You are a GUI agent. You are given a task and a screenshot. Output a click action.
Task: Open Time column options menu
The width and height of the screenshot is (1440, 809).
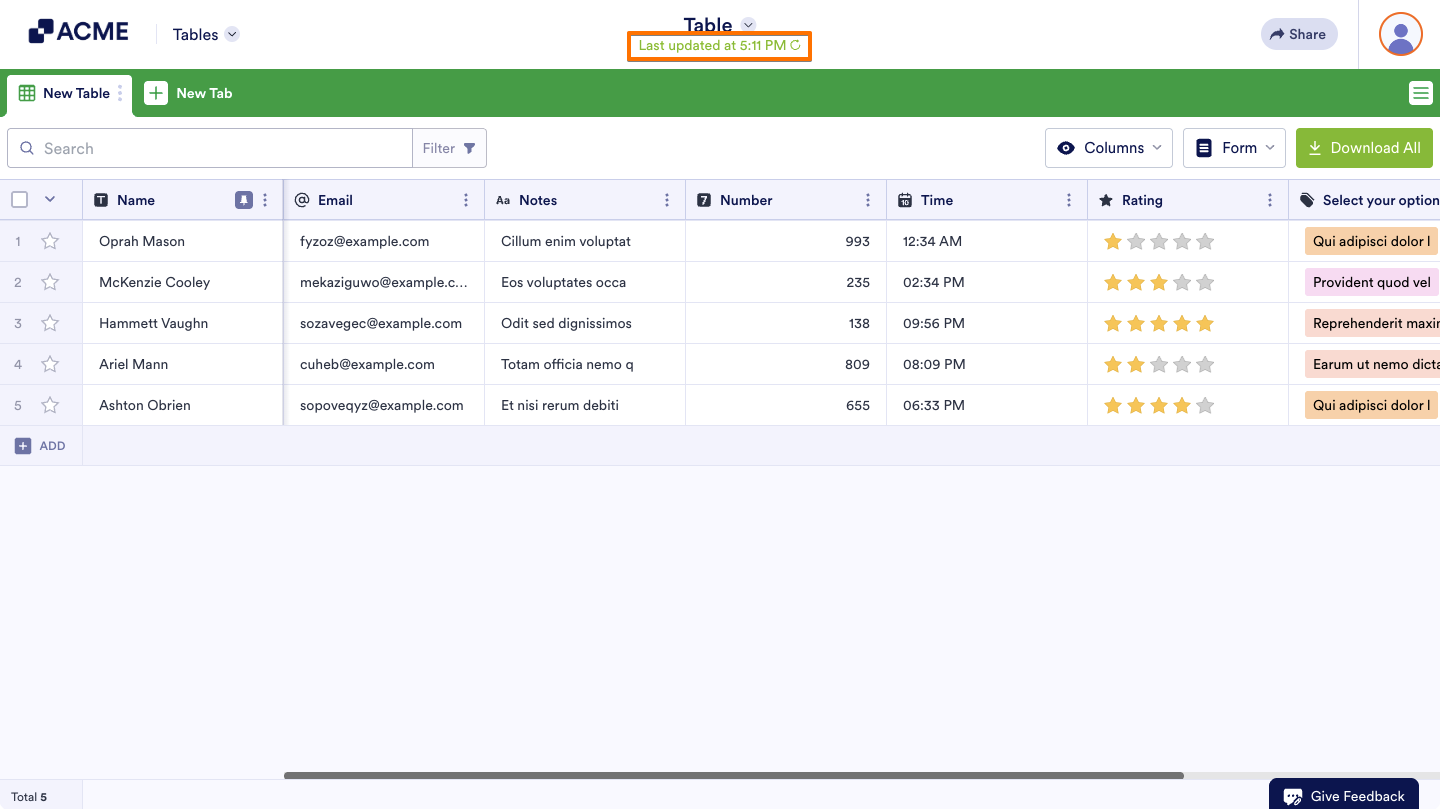(x=1069, y=200)
